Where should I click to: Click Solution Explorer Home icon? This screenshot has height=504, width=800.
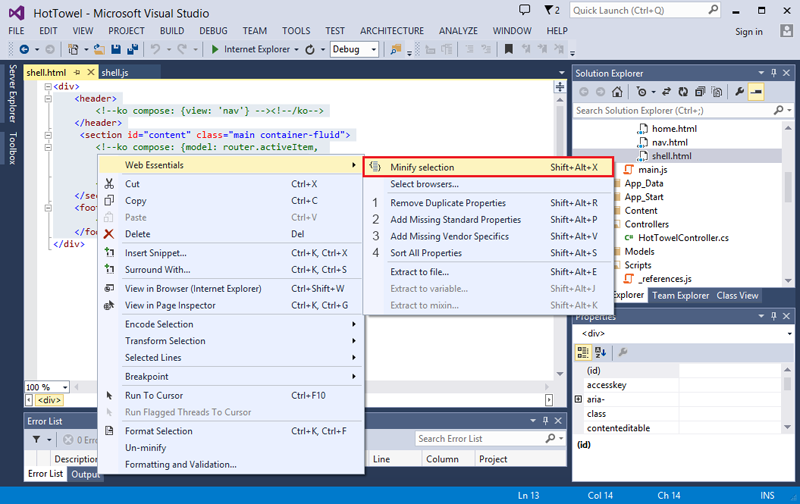617,92
